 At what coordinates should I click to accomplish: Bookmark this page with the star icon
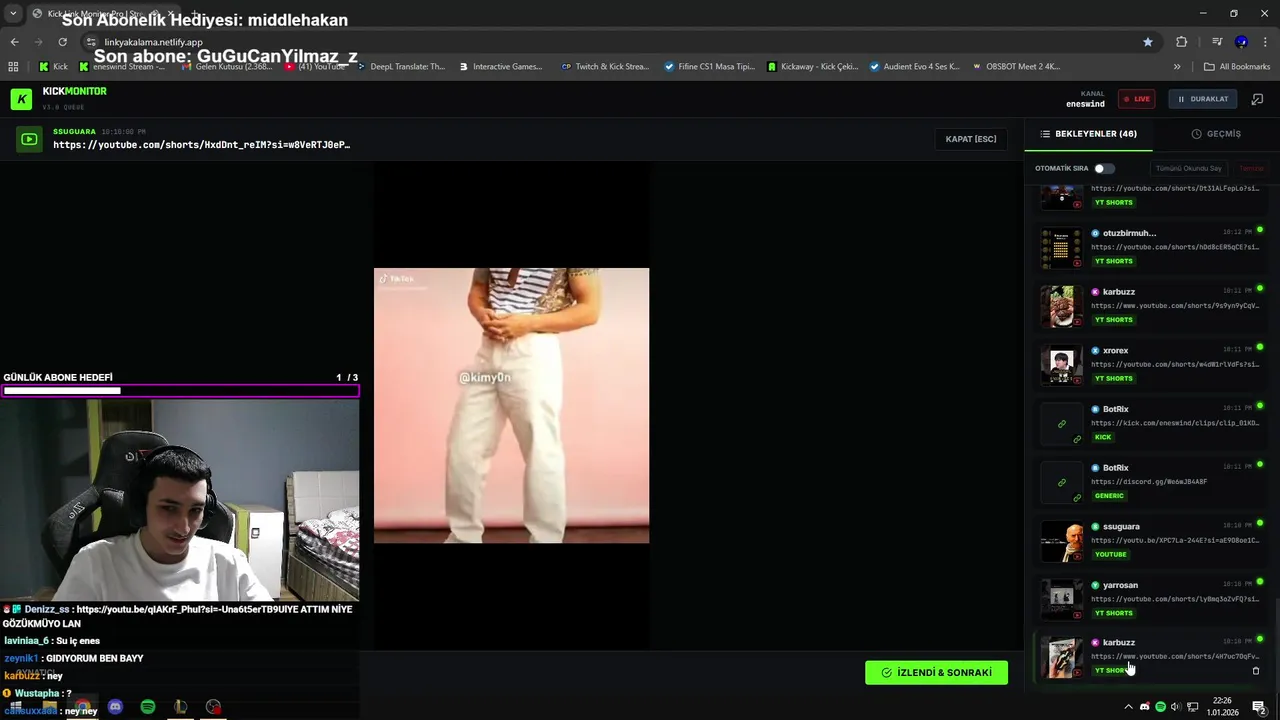(1148, 42)
